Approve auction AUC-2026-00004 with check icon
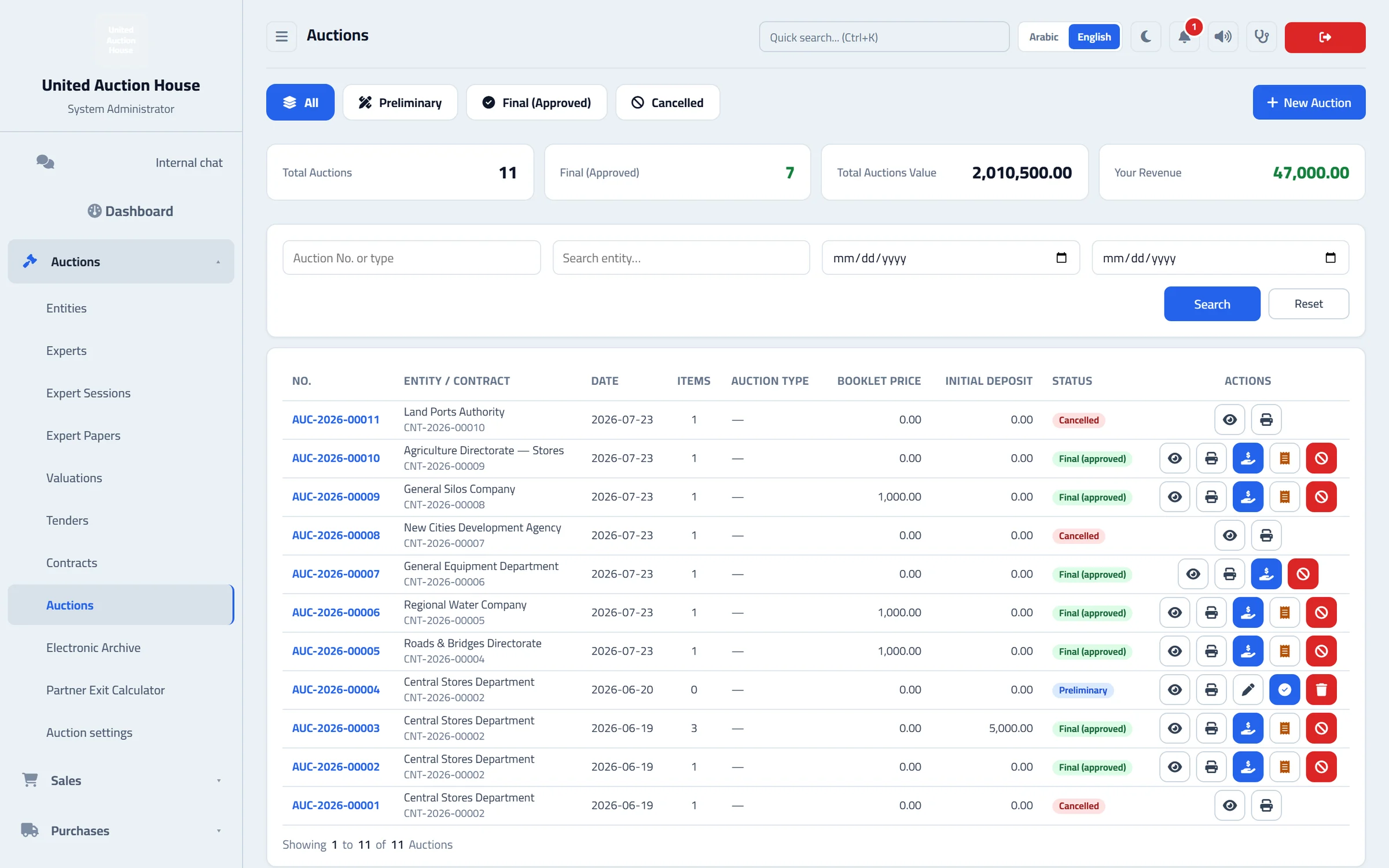Image resolution: width=1389 pixels, height=868 pixels. (x=1285, y=690)
